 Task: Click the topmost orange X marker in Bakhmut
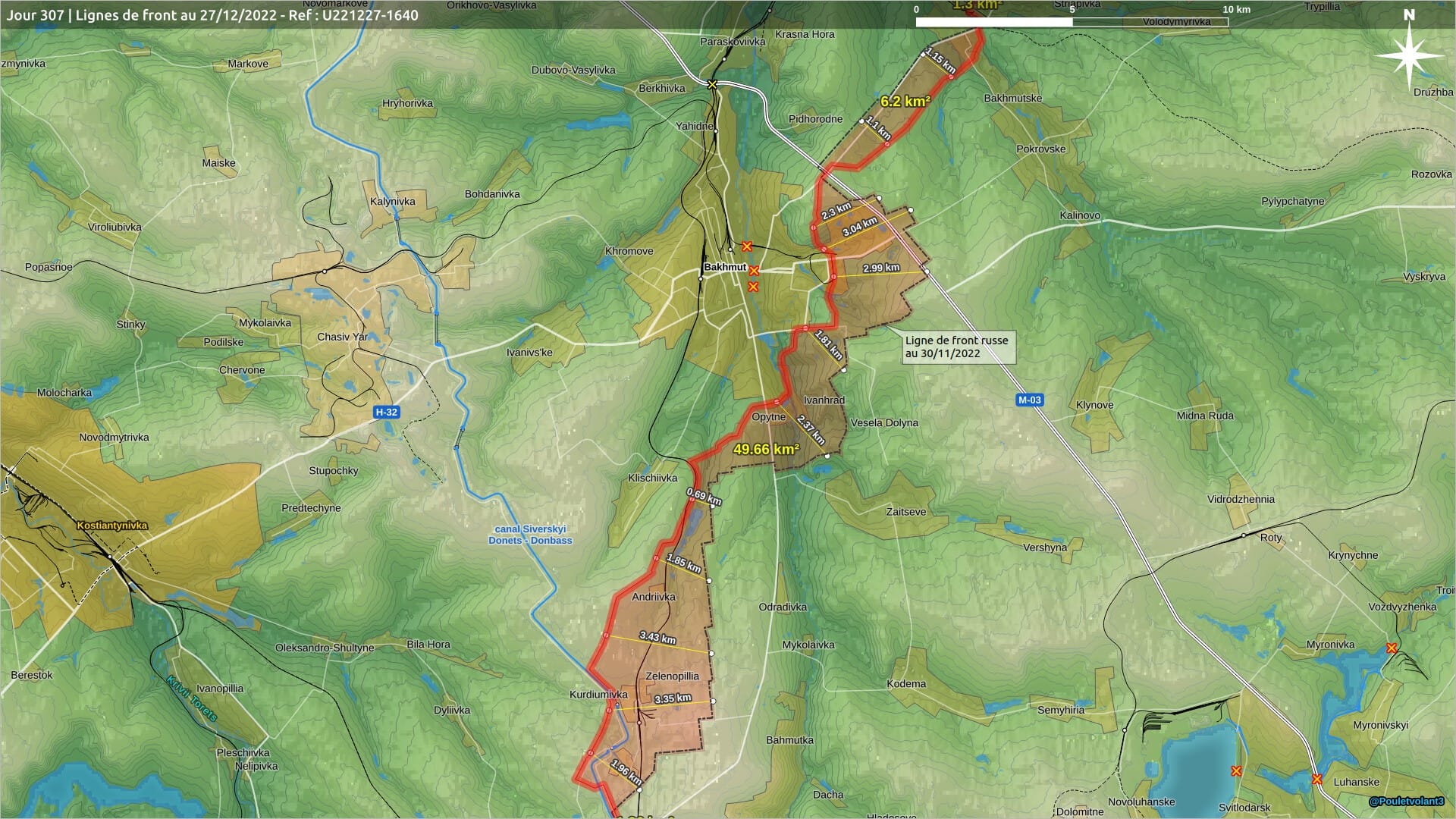[x=747, y=246]
